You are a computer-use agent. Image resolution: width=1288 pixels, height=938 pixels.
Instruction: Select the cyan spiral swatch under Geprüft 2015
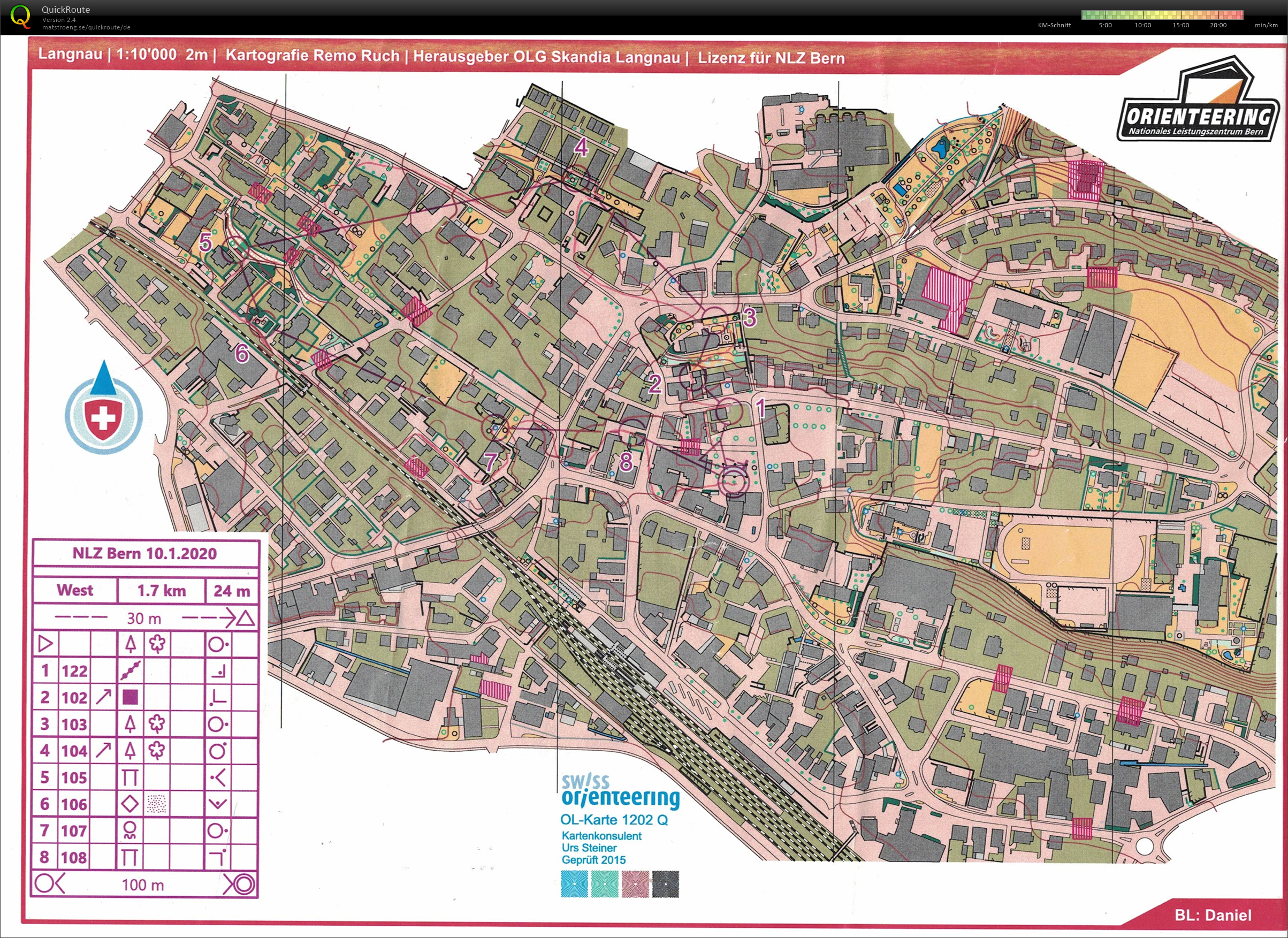tap(574, 884)
